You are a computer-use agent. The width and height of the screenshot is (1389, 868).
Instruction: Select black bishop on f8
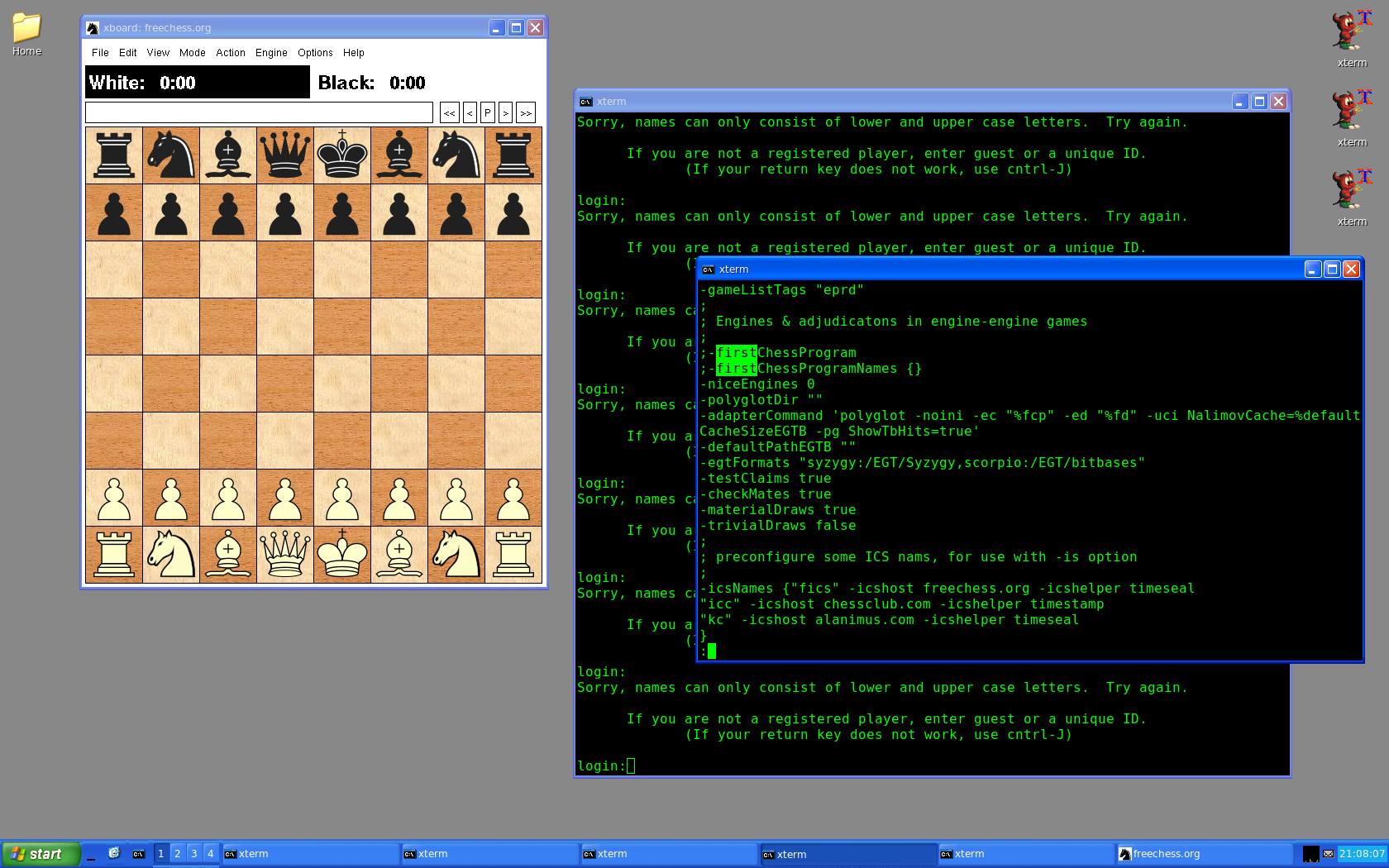click(399, 155)
